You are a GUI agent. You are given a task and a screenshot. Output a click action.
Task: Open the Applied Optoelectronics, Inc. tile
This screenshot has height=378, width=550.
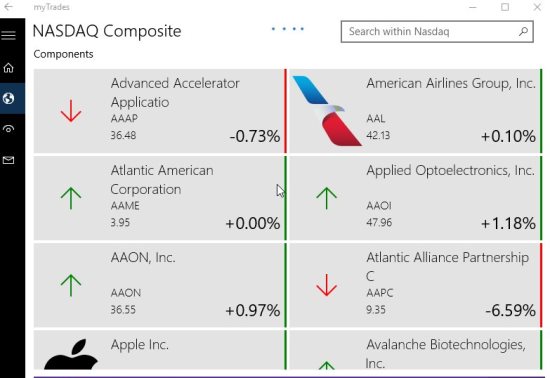tap(416, 198)
